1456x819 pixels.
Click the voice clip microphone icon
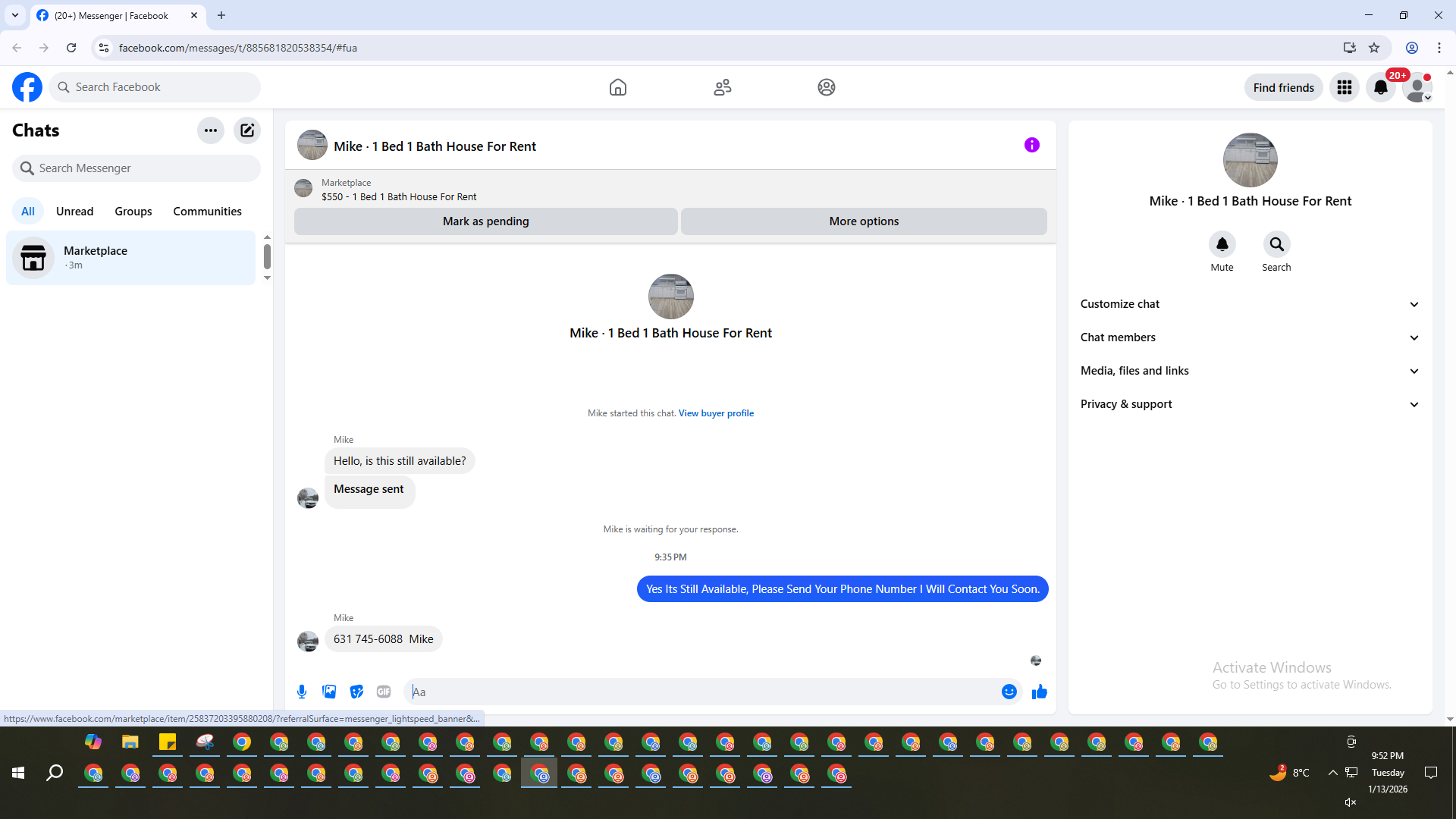pos(302,692)
